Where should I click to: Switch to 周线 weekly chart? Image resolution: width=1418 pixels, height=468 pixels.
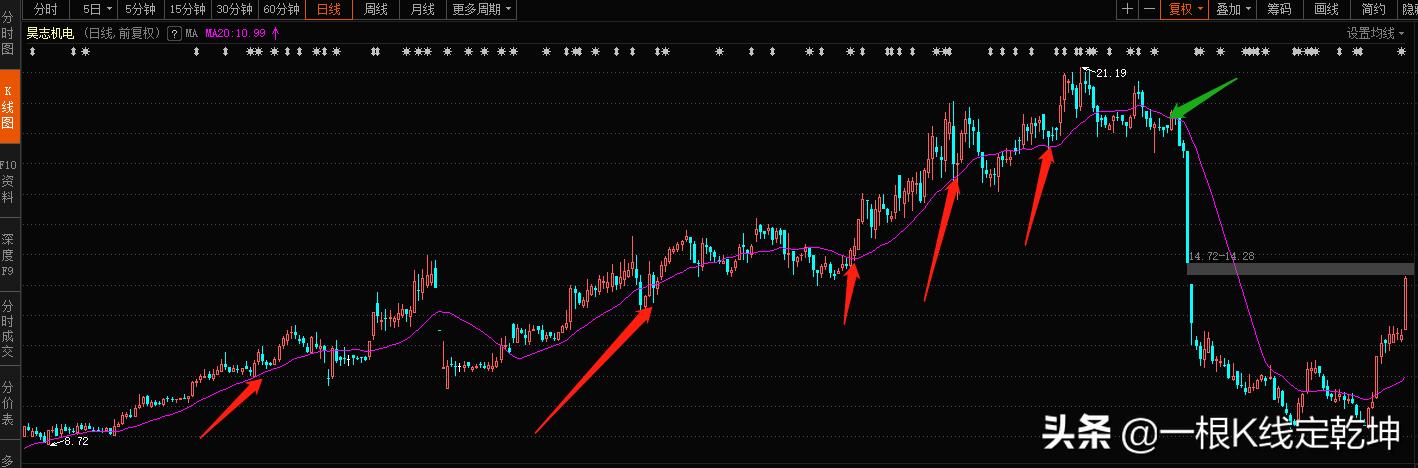[376, 9]
